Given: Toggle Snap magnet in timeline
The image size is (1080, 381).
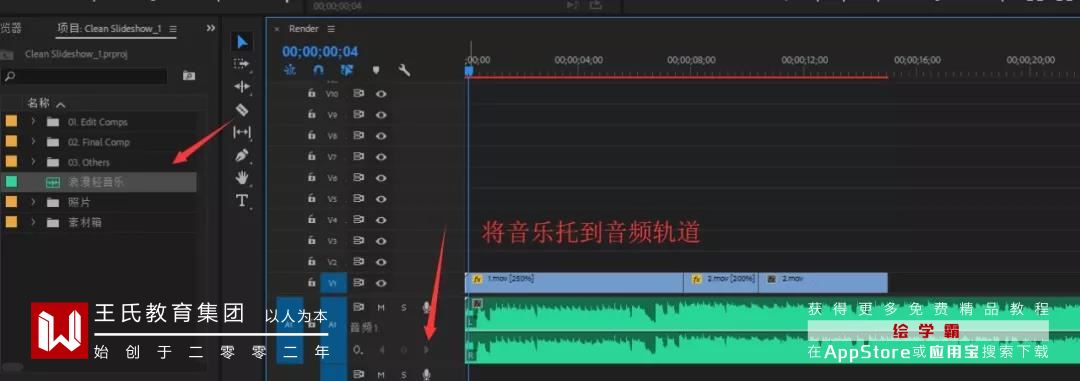Looking at the screenshot, I should 318,70.
